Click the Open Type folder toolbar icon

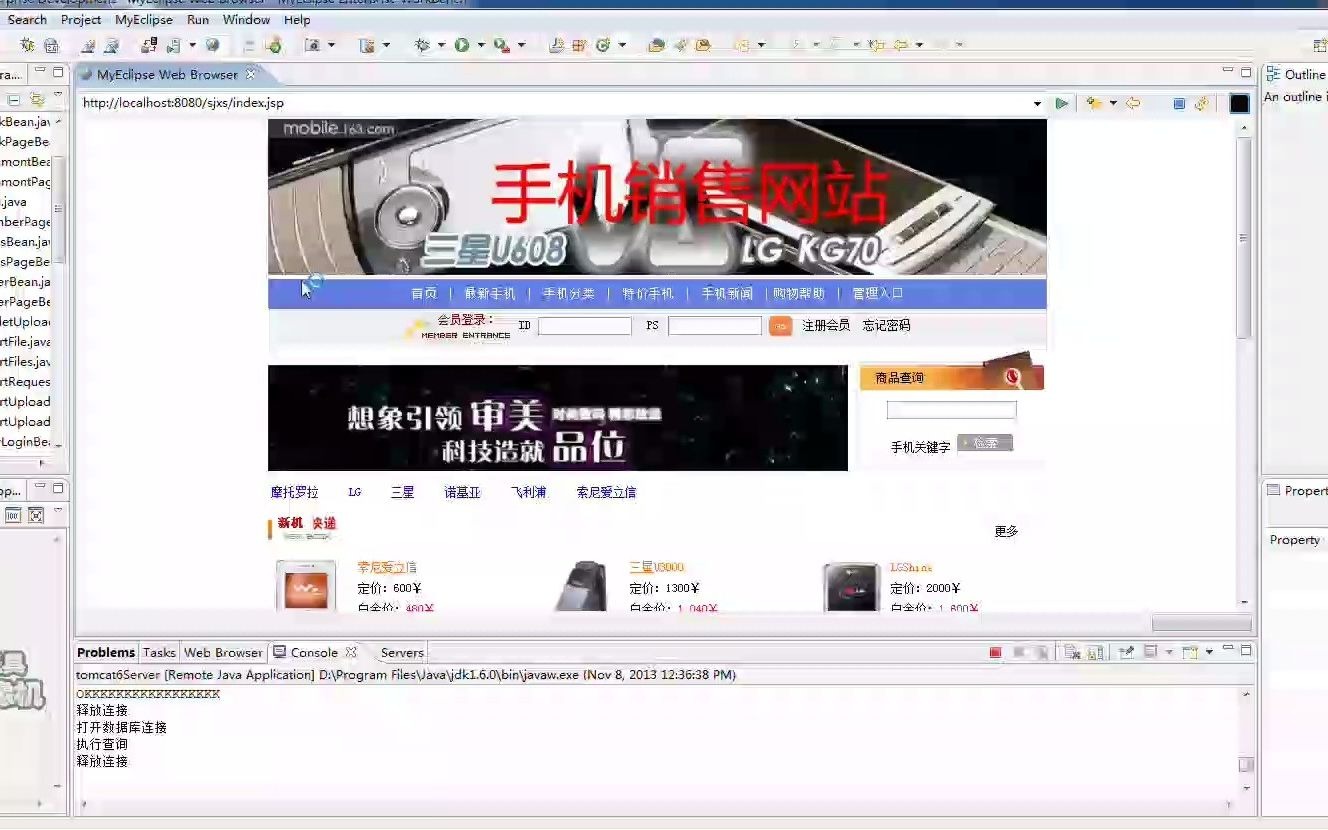656,45
